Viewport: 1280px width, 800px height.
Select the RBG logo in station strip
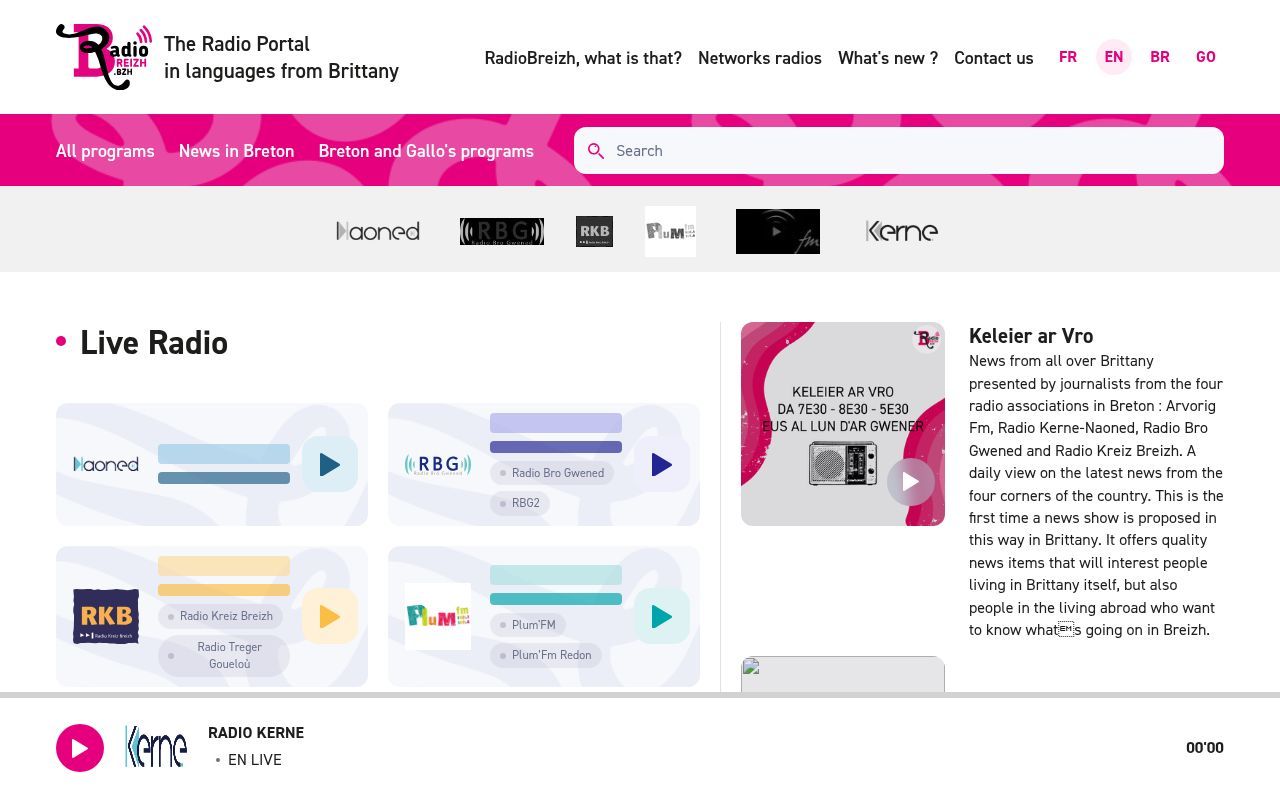pos(502,232)
